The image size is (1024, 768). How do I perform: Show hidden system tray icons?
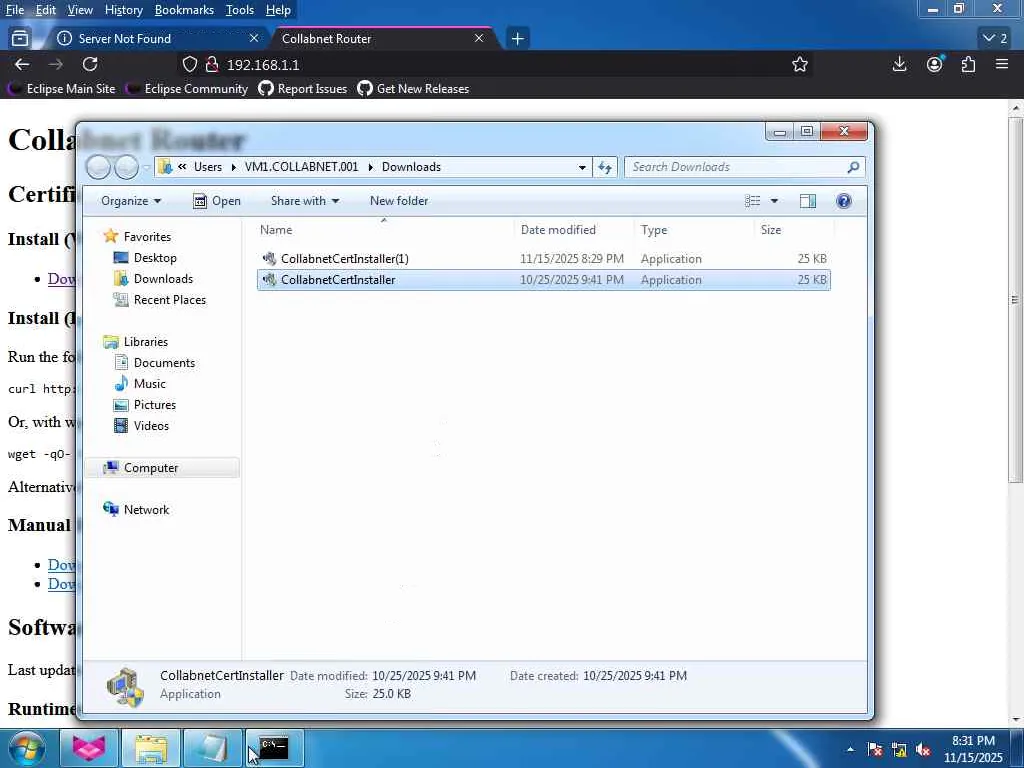[x=850, y=750]
